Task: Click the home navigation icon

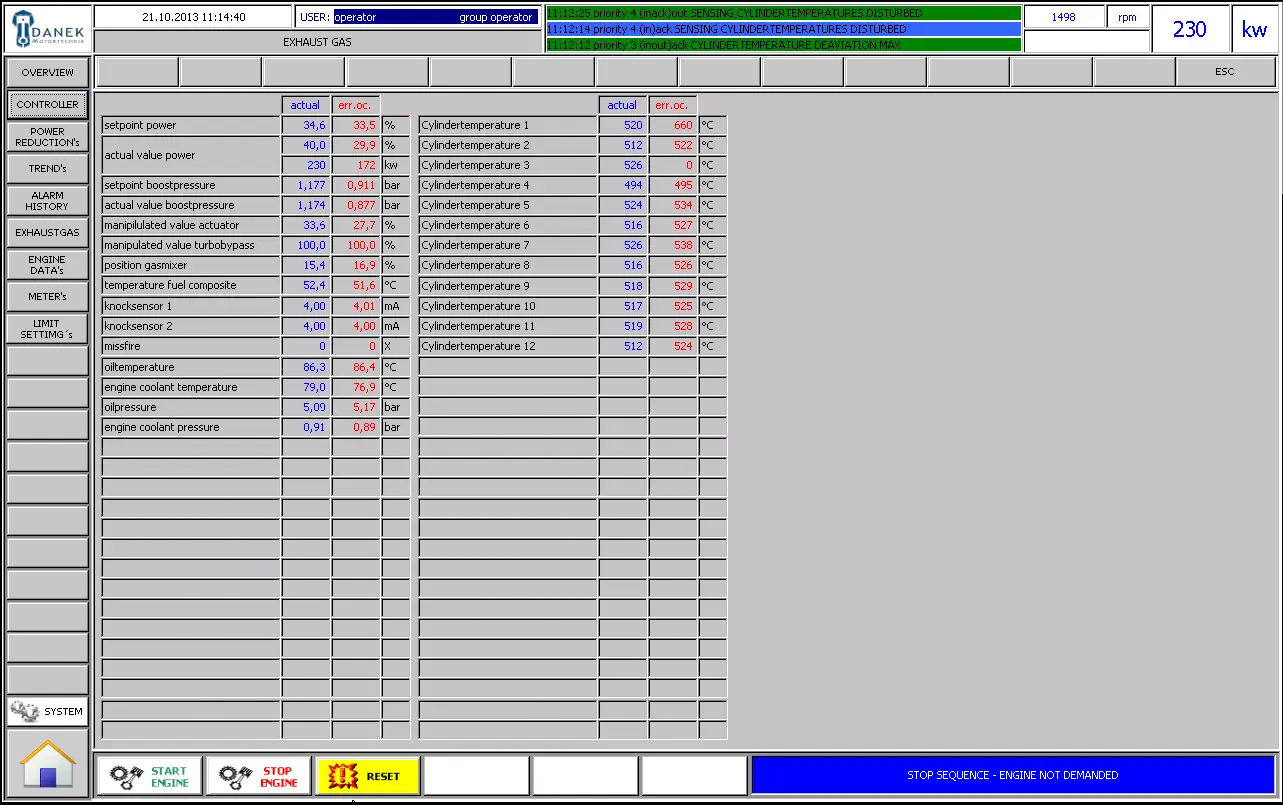Action: coord(46,764)
